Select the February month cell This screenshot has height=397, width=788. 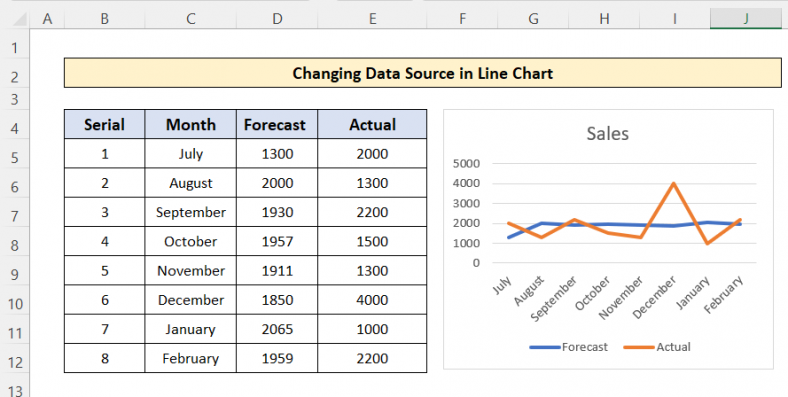[x=190, y=358]
